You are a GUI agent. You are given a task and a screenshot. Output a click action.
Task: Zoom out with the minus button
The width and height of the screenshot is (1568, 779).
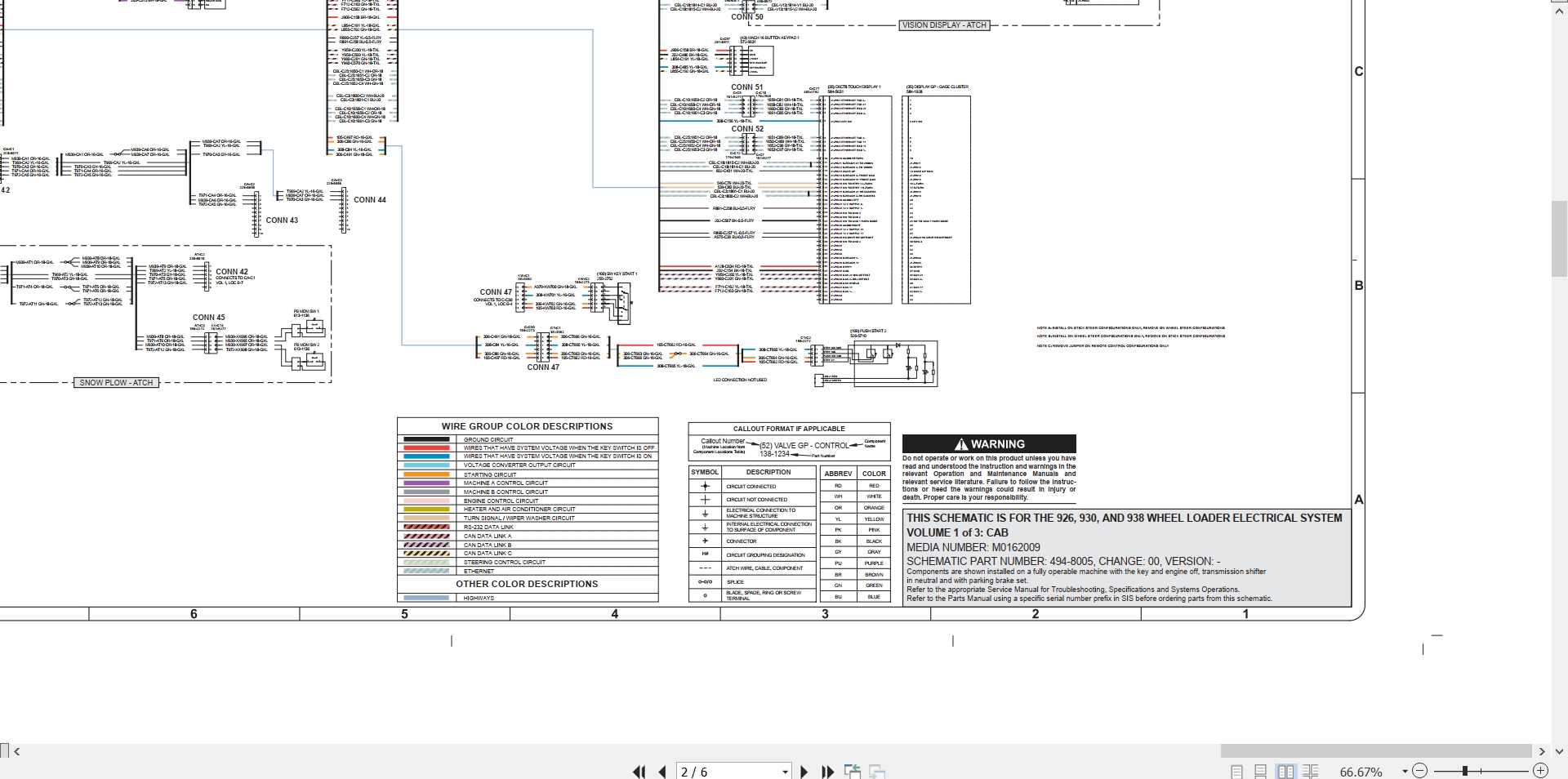click(1420, 771)
